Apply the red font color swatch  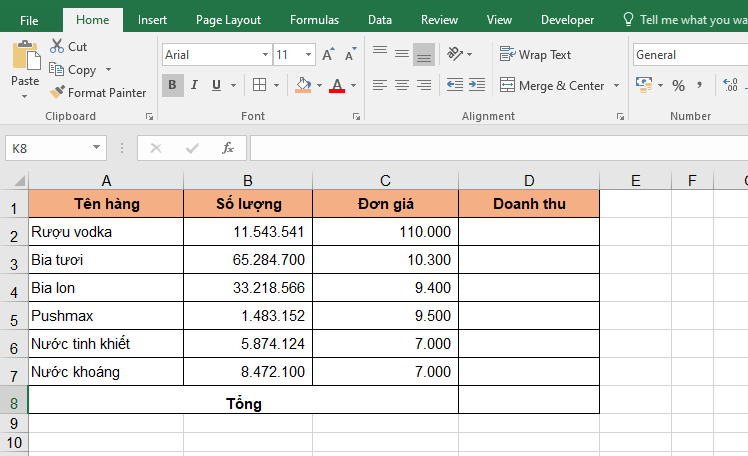[x=337, y=86]
